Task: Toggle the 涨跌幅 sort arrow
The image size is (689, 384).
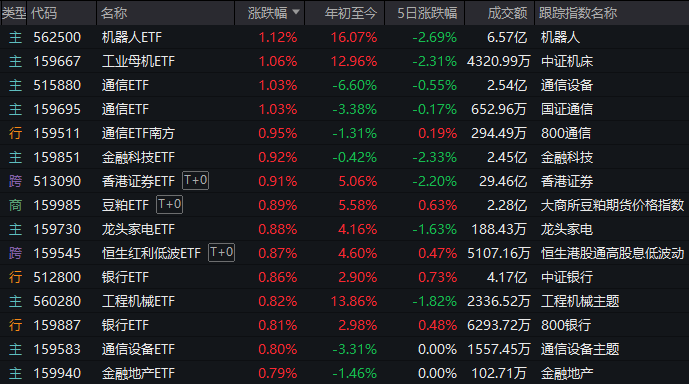Action: coord(296,12)
